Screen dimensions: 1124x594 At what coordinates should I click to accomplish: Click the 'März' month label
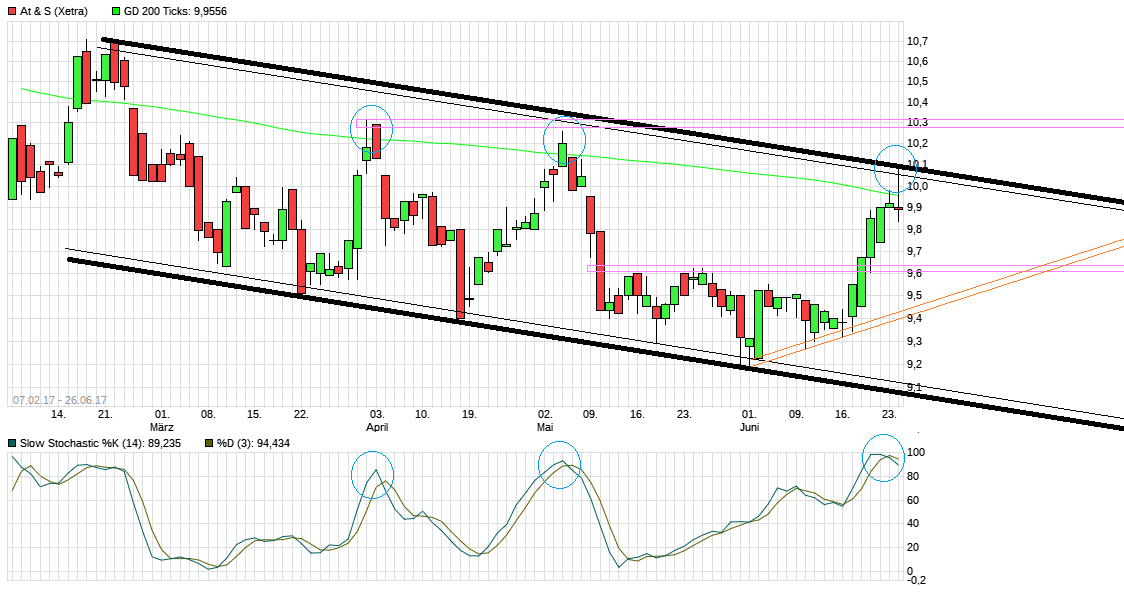pyautogui.click(x=161, y=427)
